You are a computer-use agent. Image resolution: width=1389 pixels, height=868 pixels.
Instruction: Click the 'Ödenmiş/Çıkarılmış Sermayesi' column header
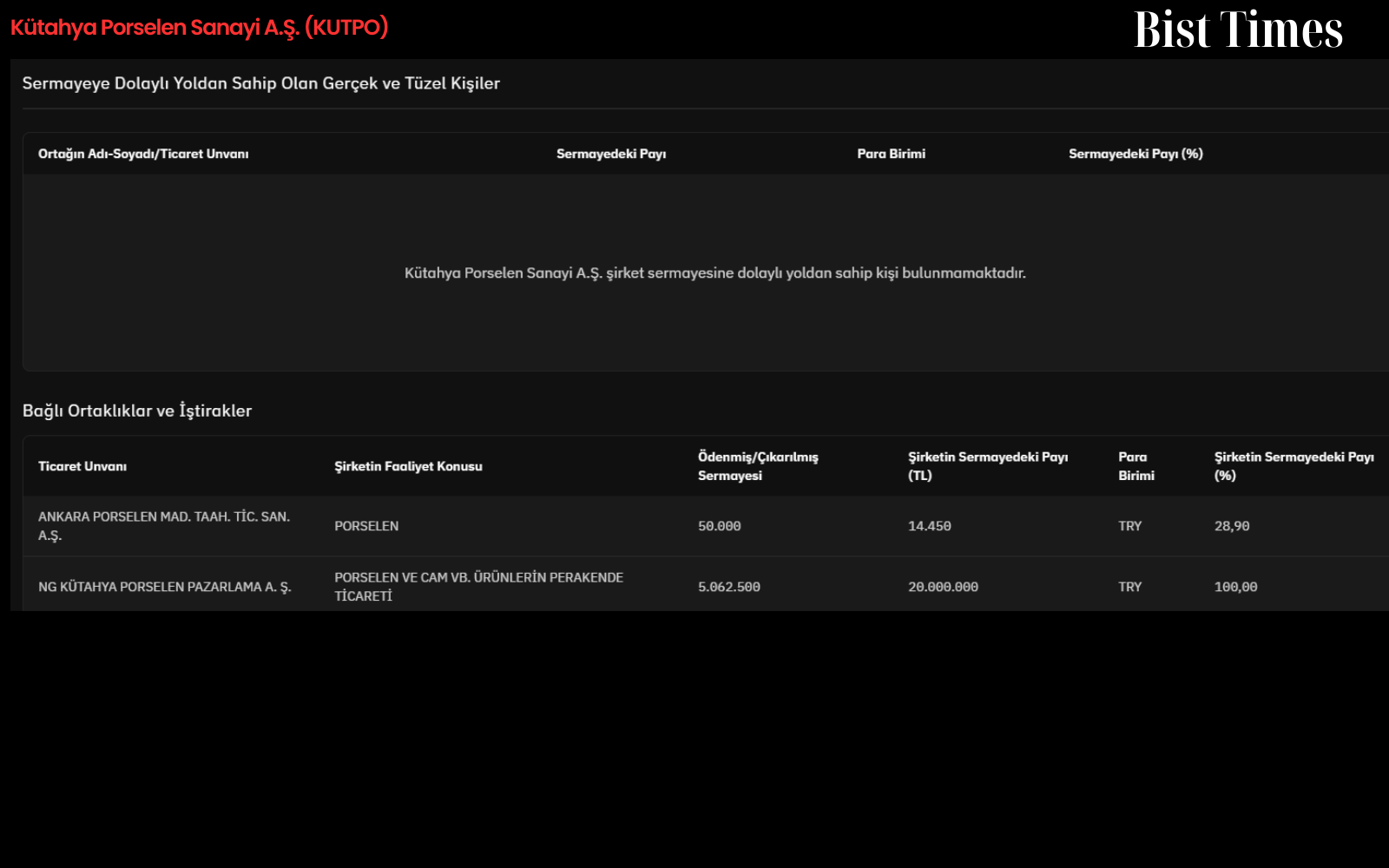tap(758, 466)
